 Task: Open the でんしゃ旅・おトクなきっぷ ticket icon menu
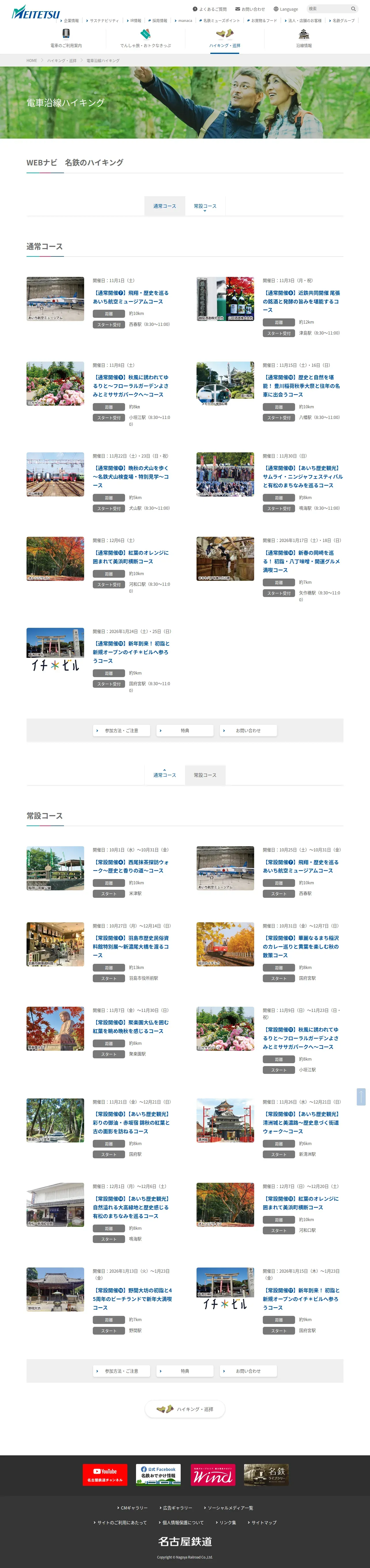(x=146, y=38)
